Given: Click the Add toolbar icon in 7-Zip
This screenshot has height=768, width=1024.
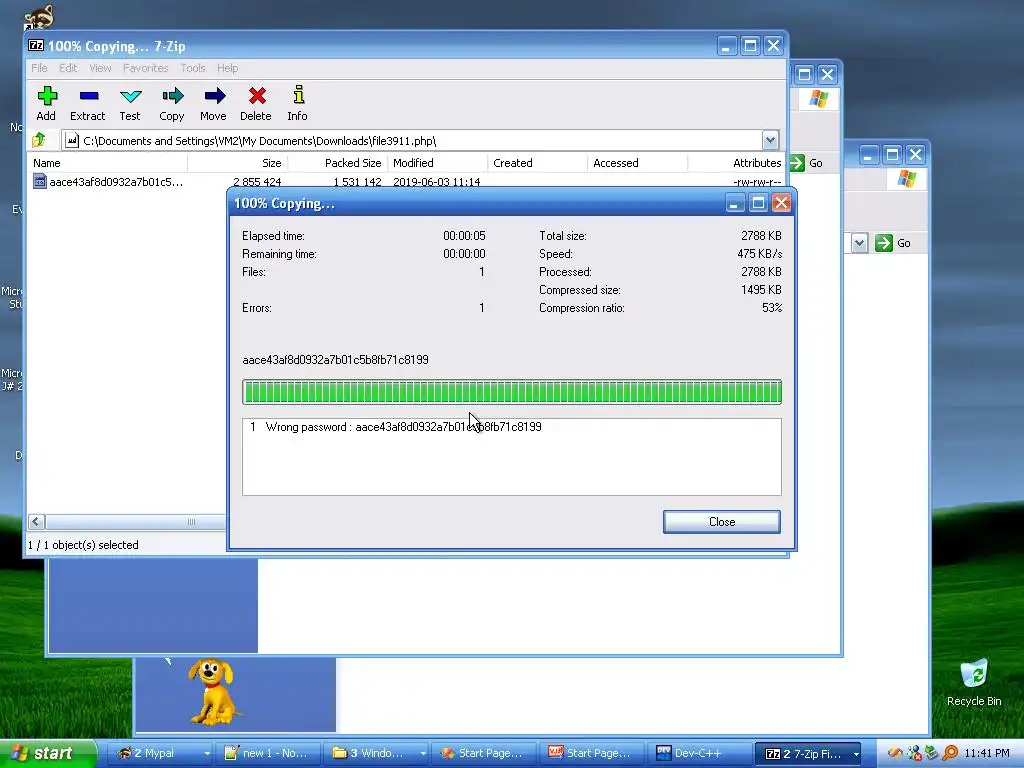Looking at the screenshot, I should tap(46, 97).
